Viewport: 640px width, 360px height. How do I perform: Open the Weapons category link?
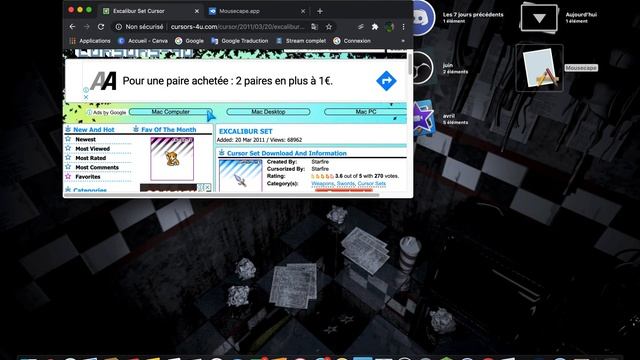[x=322, y=184]
